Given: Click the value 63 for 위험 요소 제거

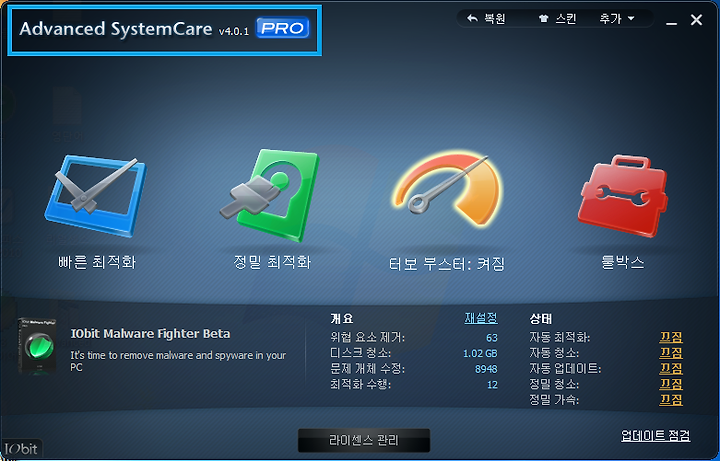Looking at the screenshot, I should pyautogui.click(x=492, y=338).
